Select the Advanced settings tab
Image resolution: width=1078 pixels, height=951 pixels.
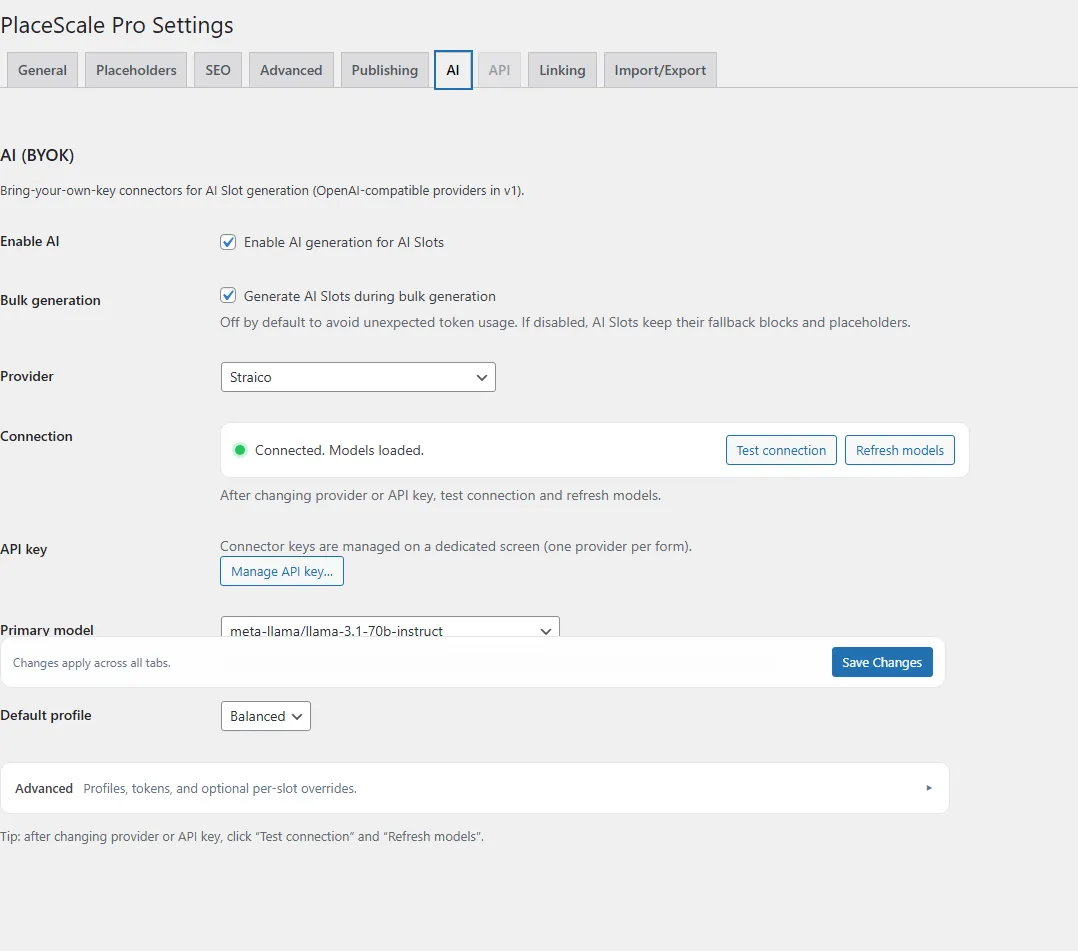point(290,70)
